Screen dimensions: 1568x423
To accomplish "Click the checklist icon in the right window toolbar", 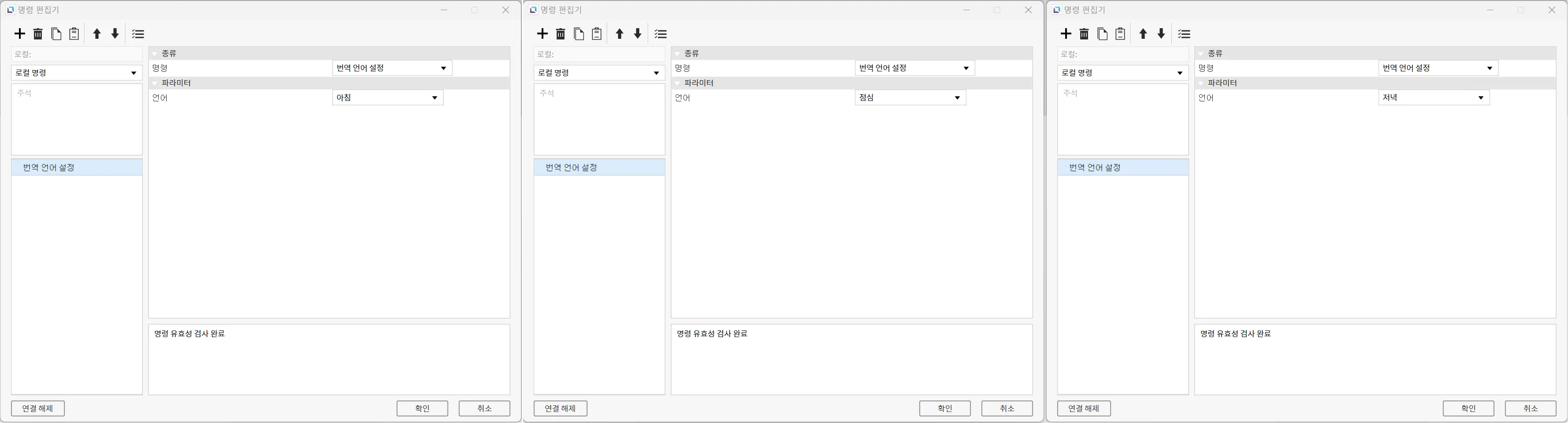I will 1184,34.
